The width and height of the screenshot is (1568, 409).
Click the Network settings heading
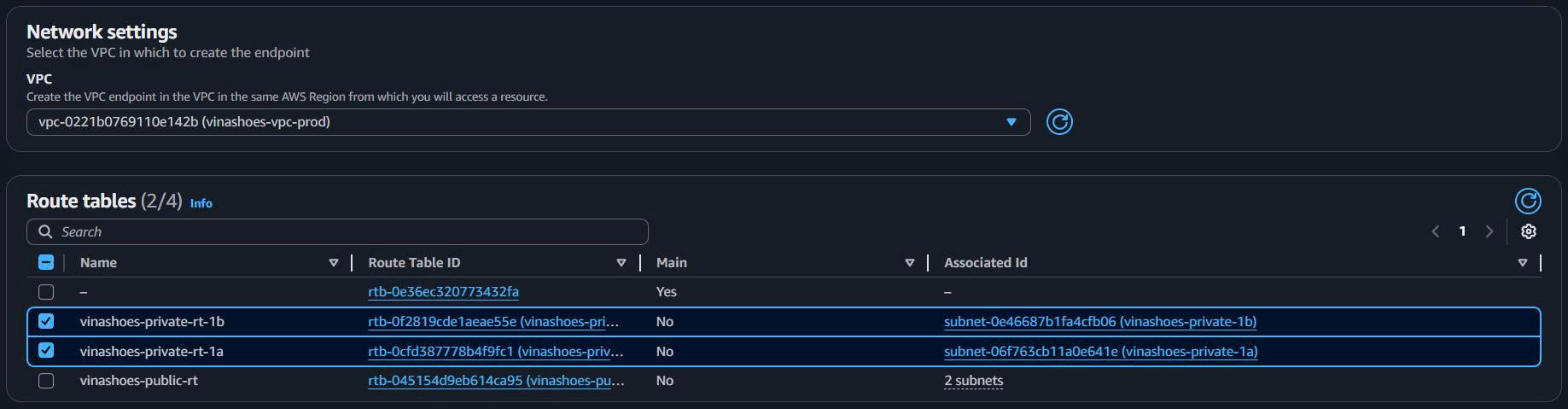click(x=102, y=32)
